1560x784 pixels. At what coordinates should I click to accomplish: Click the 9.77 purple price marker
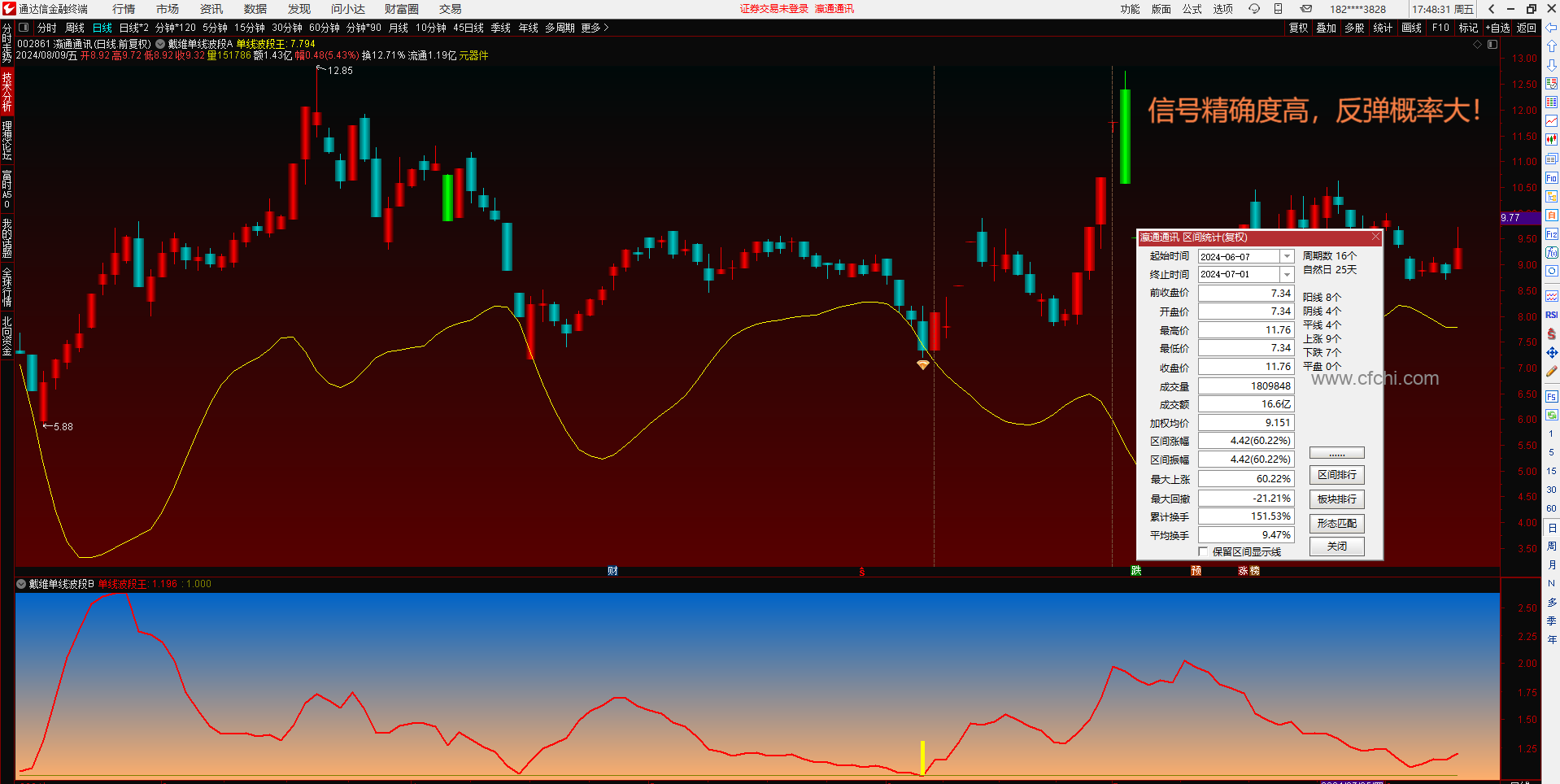pyautogui.click(x=1519, y=218)
